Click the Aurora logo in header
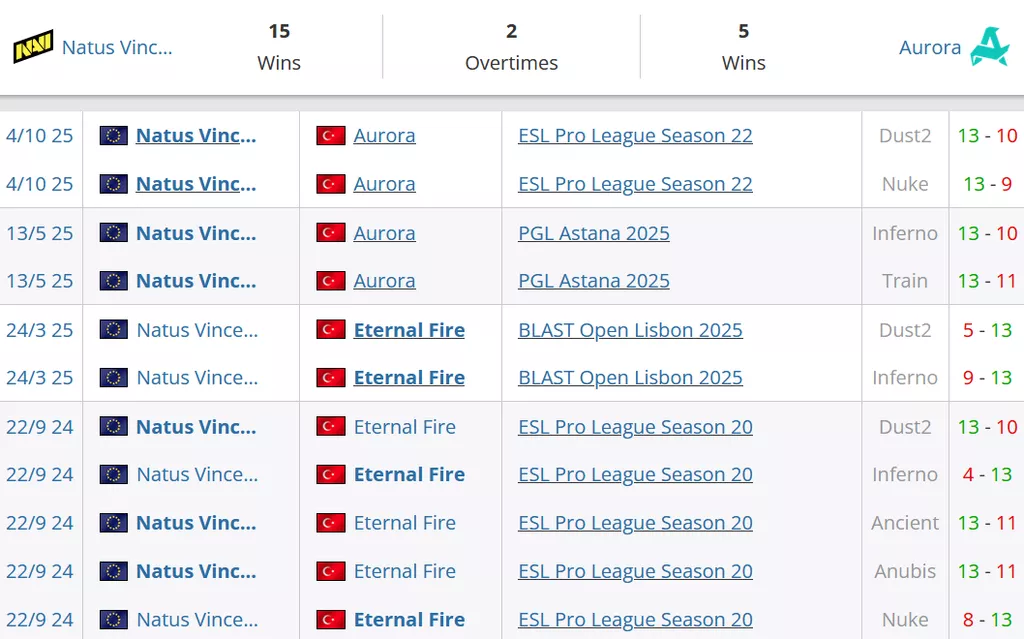 click(989, 47)
